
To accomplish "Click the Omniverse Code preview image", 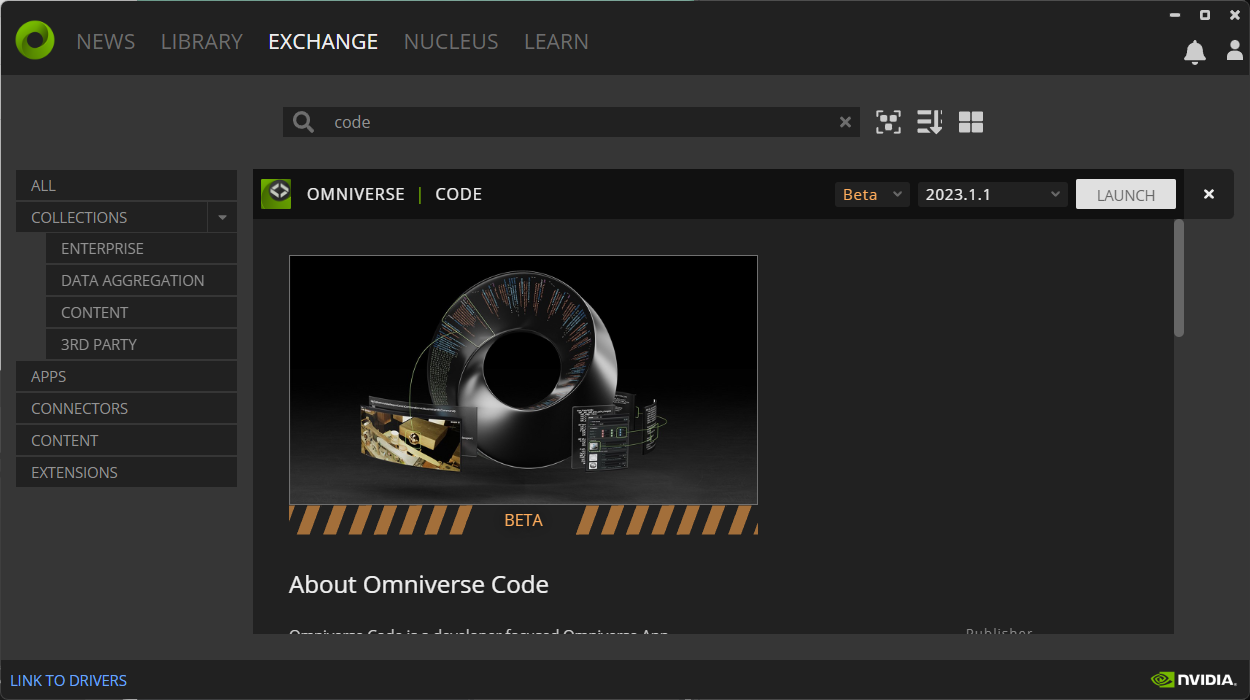I will click(523, 380).
